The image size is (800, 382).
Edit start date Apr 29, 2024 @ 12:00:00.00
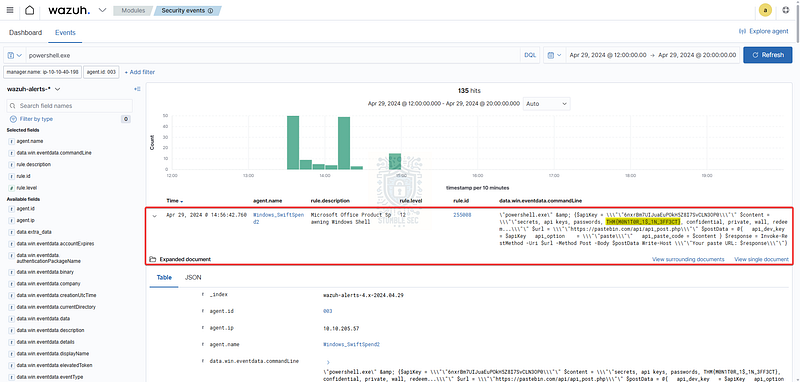(x=608, y=55)
